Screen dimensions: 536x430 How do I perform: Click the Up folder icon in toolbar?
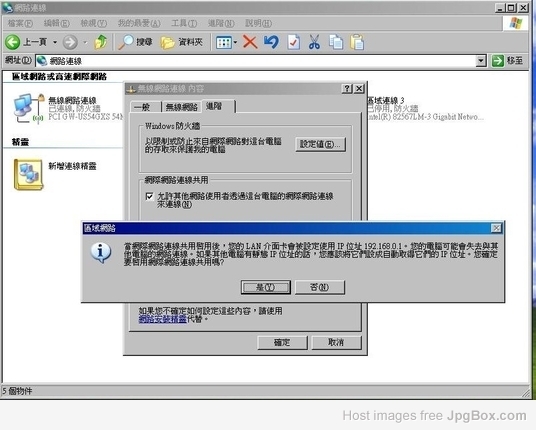(101, 42)
